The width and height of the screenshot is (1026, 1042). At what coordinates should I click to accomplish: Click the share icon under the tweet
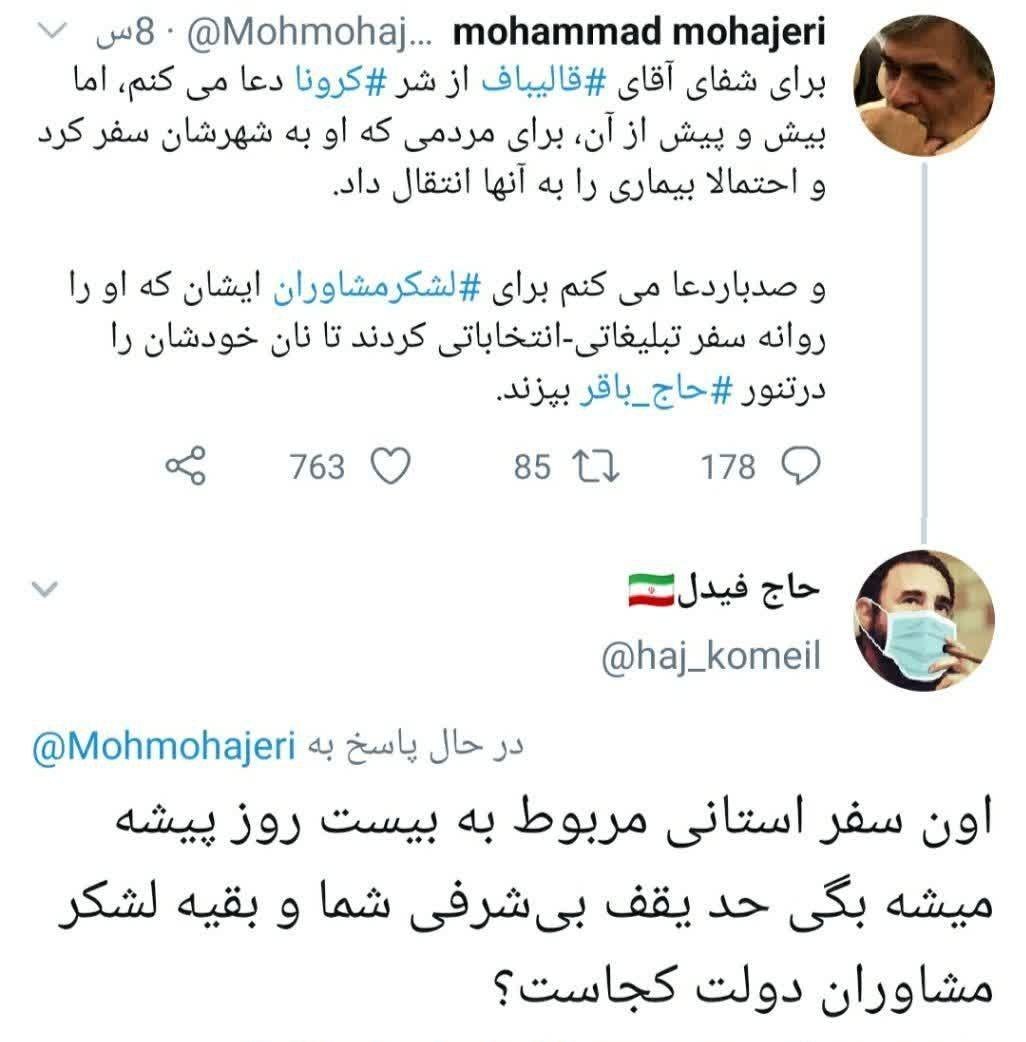(x=187, y=466)
